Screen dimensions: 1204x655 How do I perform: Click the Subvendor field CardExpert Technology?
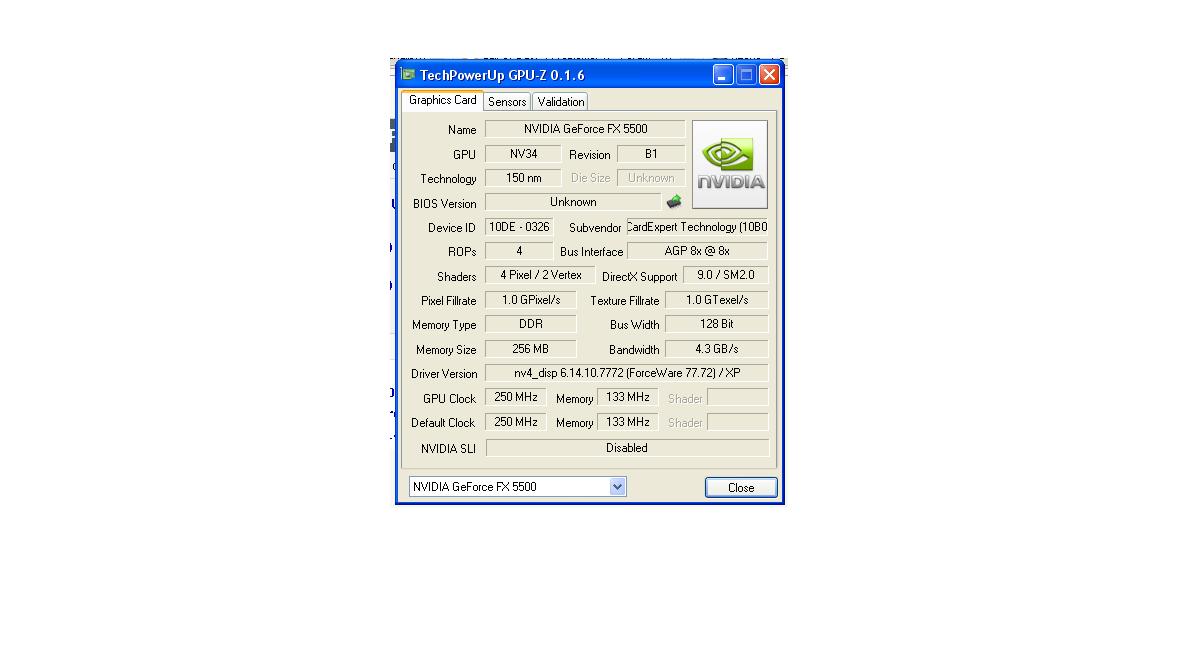tap(697, 227)
